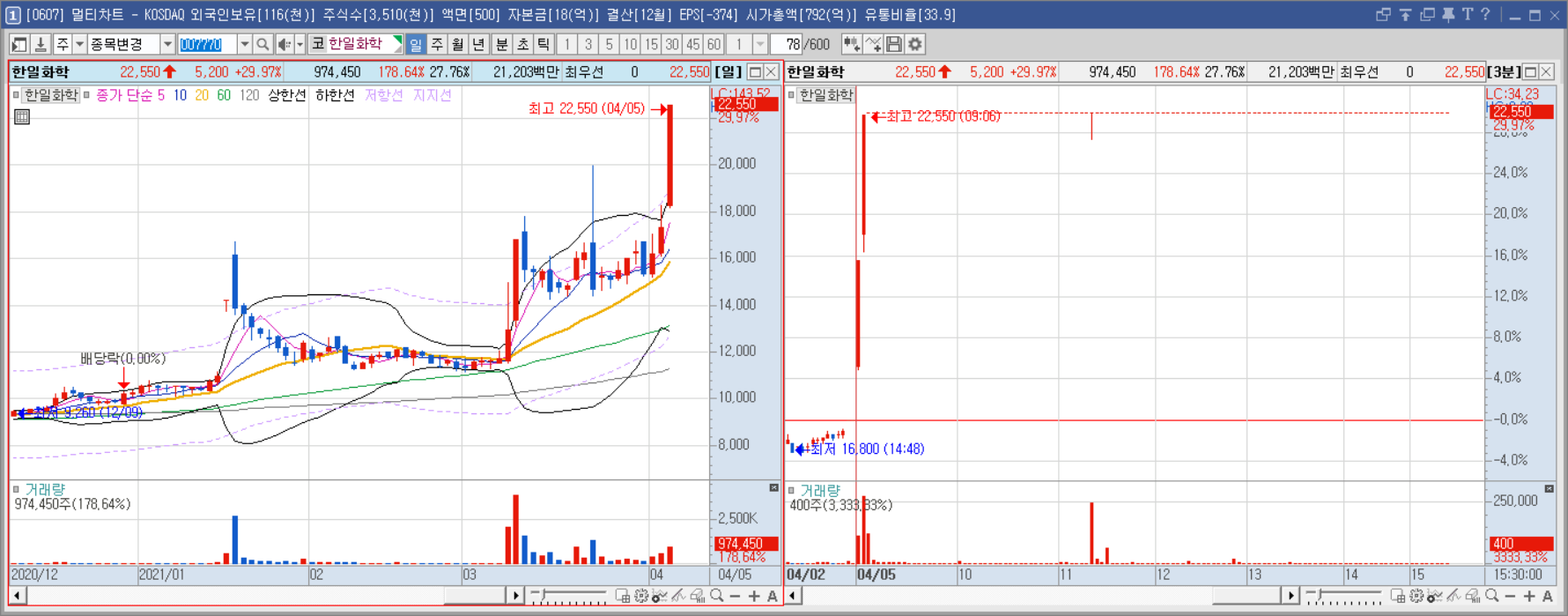Click the left scroll arrow under the daily chart
Image resolution: width=1568 pixels, height=616 pixels.
point(18,597)
